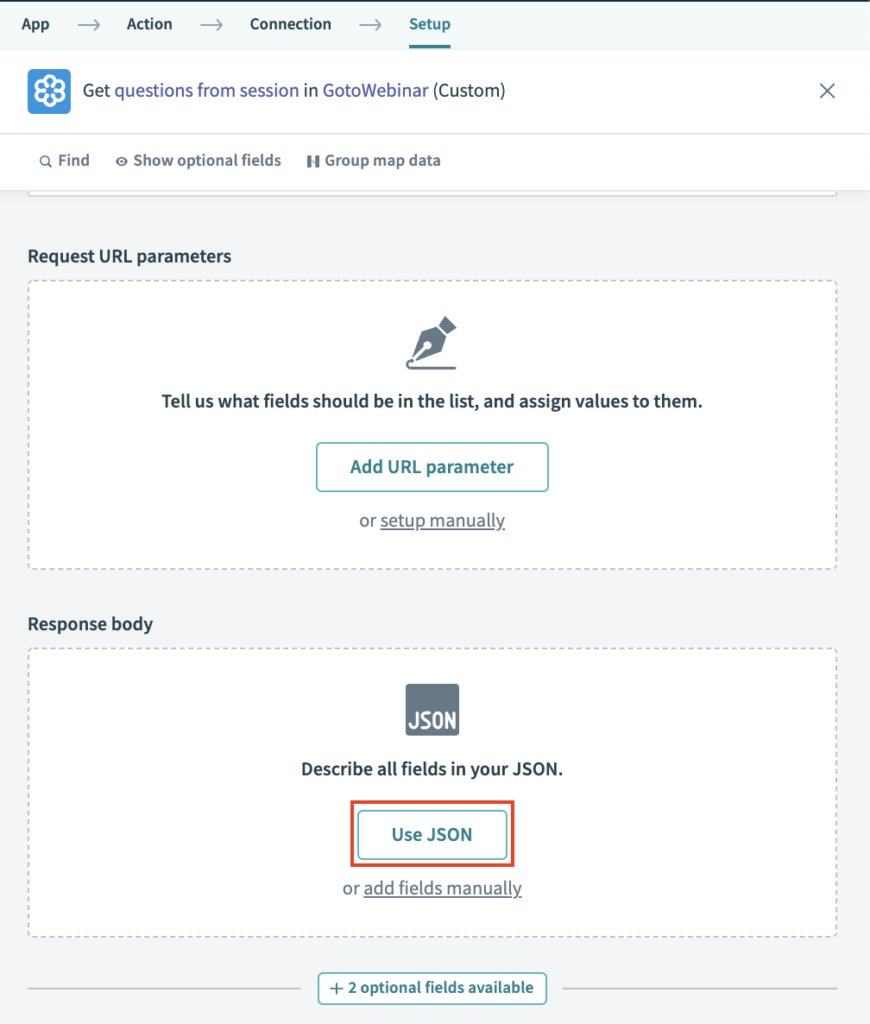Click the arrow between Connection and Setup
Viewport: 870px width, 1024px height.
point(371,24)
